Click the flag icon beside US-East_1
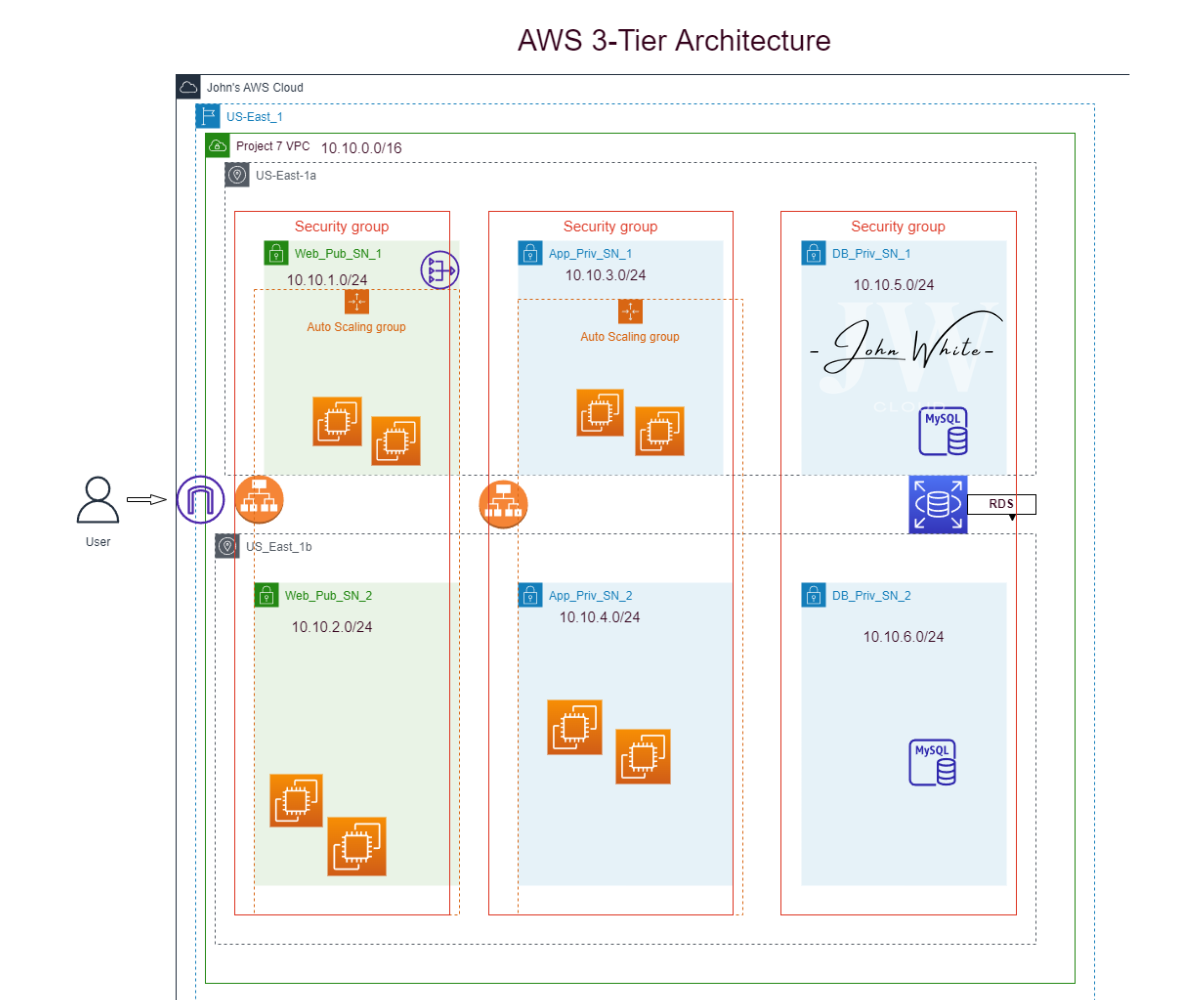The height and width of the screenshot is (1000, 1200). [207, 116]
